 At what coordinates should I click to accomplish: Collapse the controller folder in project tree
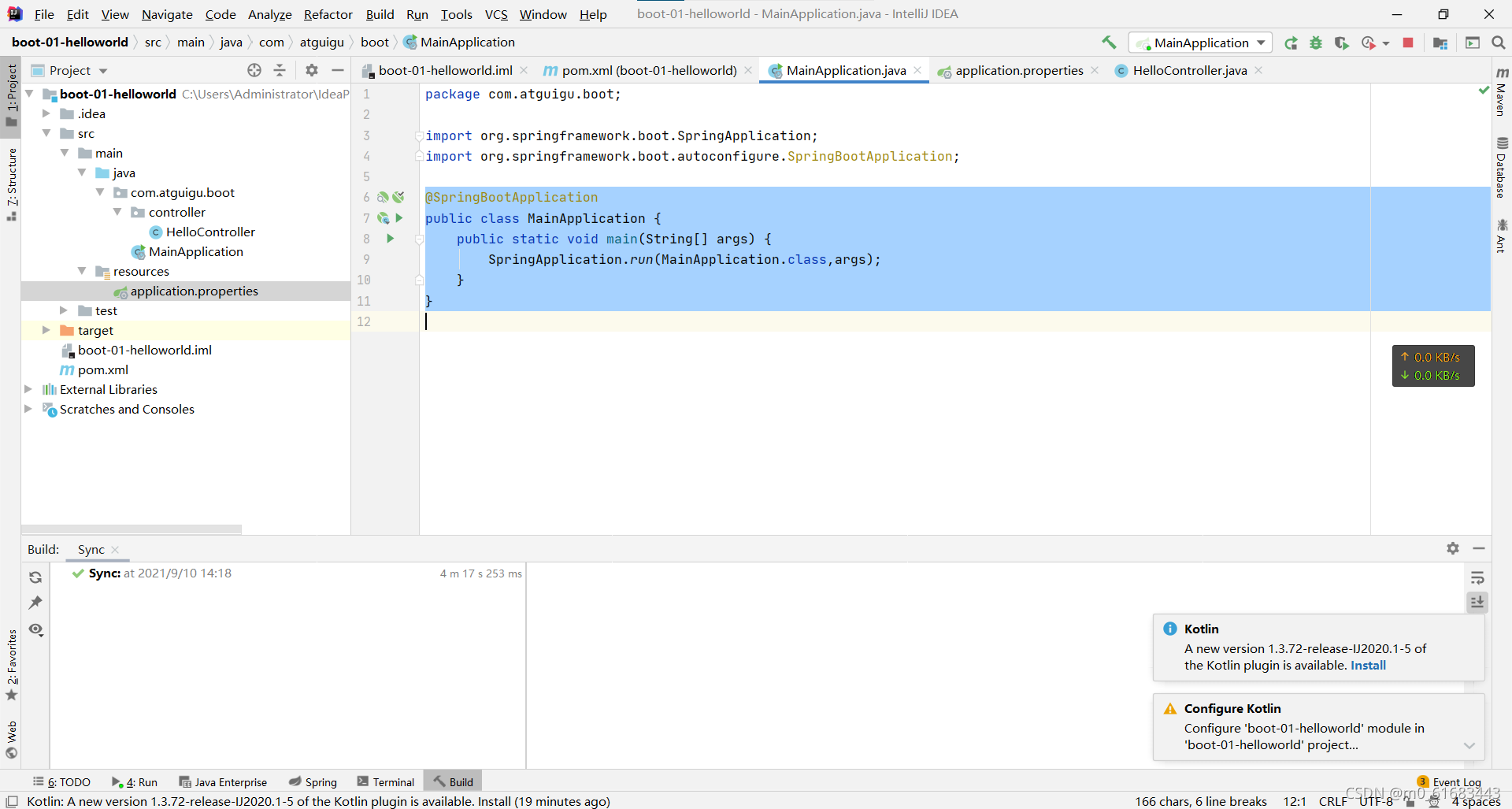pos(118,212)
